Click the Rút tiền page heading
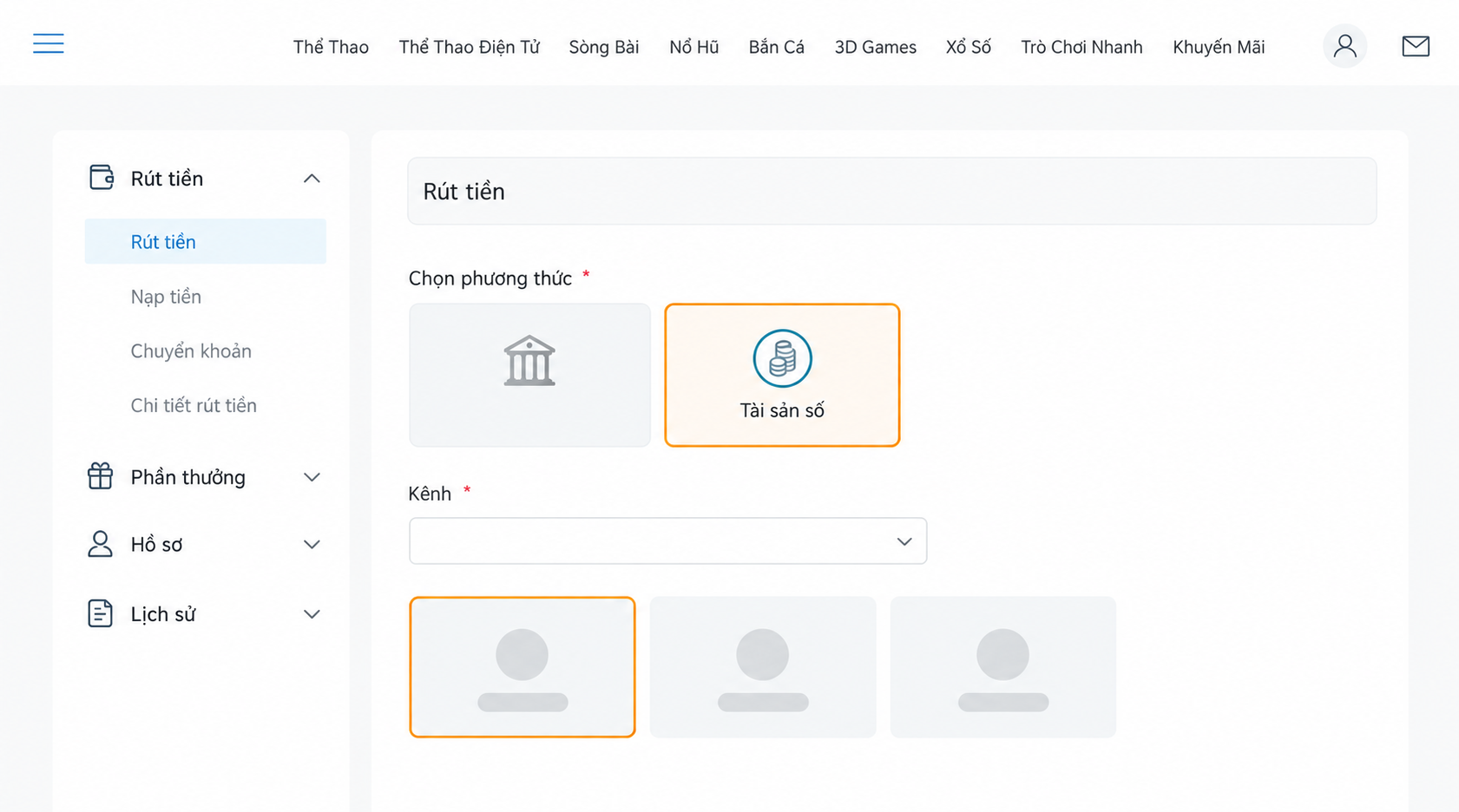The width and height of the screenshot is (1459, 812). (463, 192)
